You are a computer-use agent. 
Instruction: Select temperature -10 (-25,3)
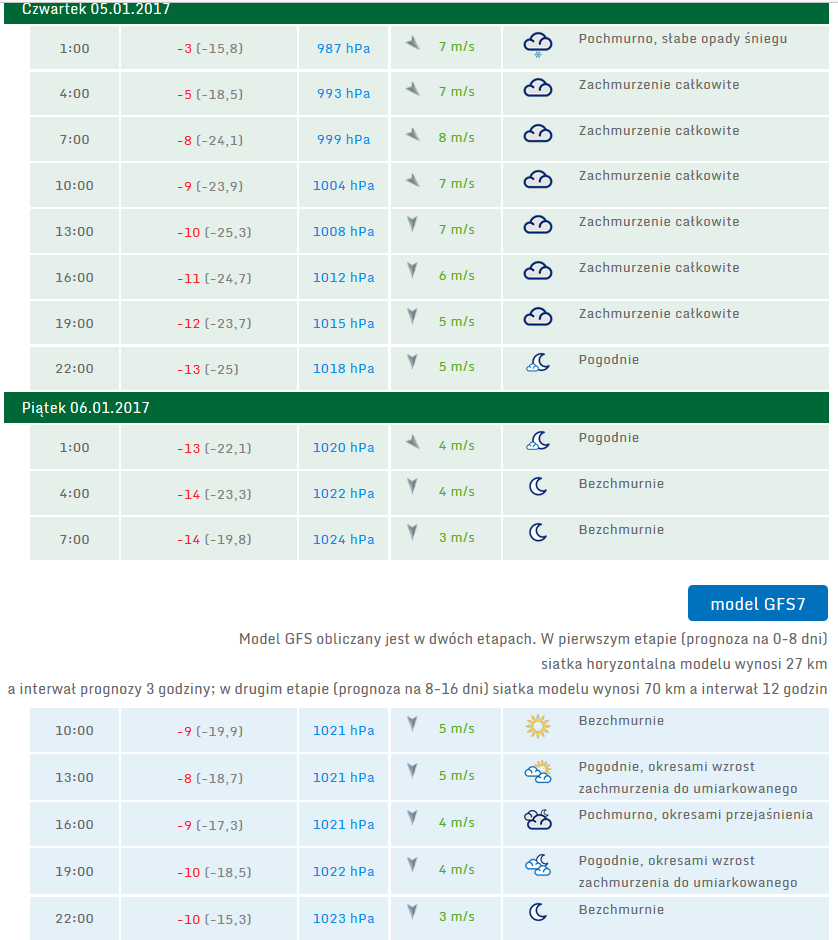point(214,232)
